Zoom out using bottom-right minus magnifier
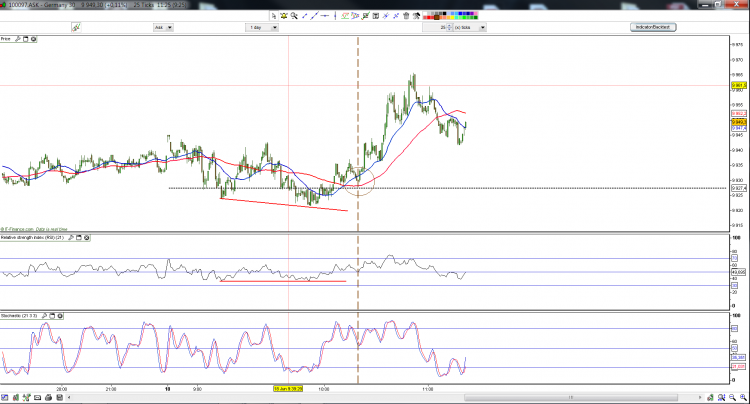The image size is (750, 404). click(732, 397)
